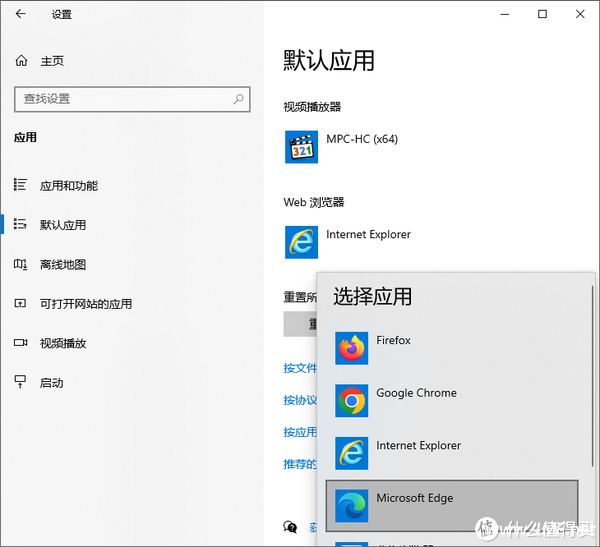
Task: Maximize the 设置 window
Action: [542, 14]
